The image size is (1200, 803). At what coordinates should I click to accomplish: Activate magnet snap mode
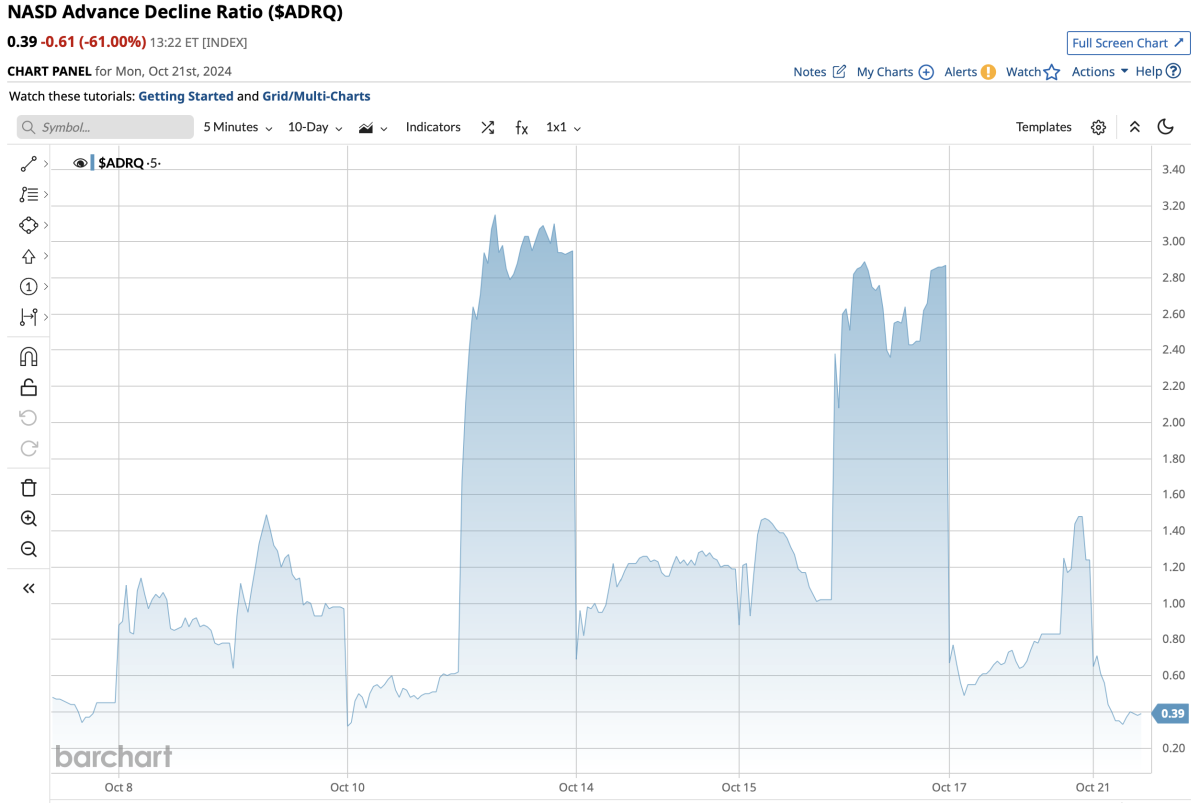(28, 357)
